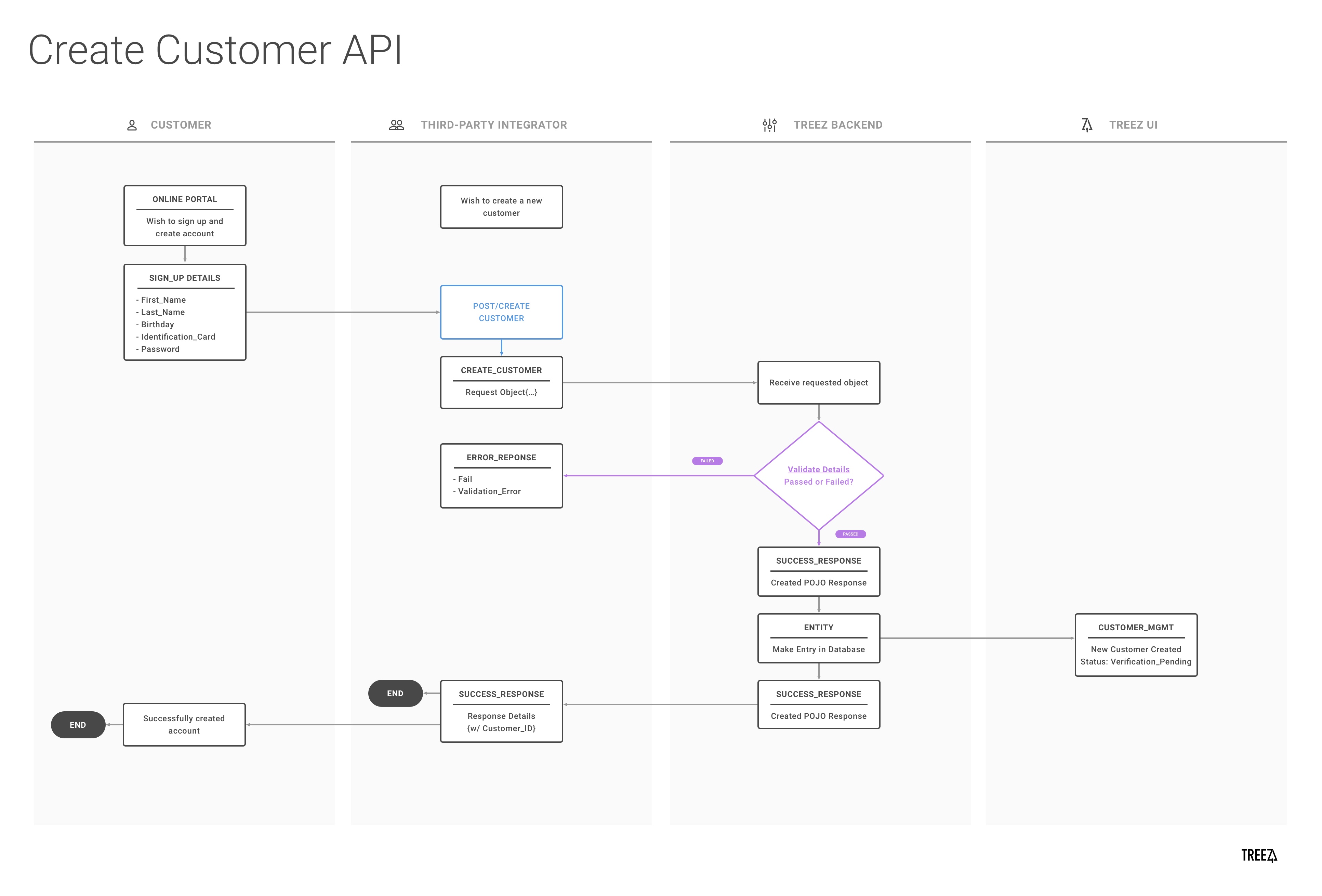Select ENTITY Make Entry in Database box

coord(818,638)
